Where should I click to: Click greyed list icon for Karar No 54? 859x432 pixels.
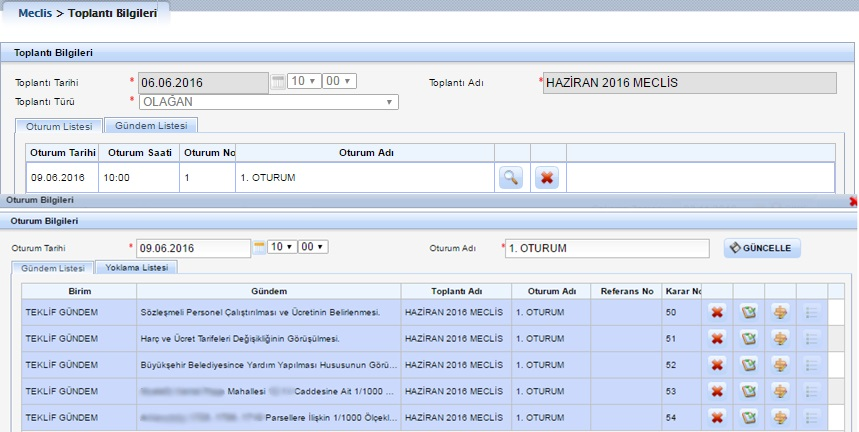(x=812, y=417)
